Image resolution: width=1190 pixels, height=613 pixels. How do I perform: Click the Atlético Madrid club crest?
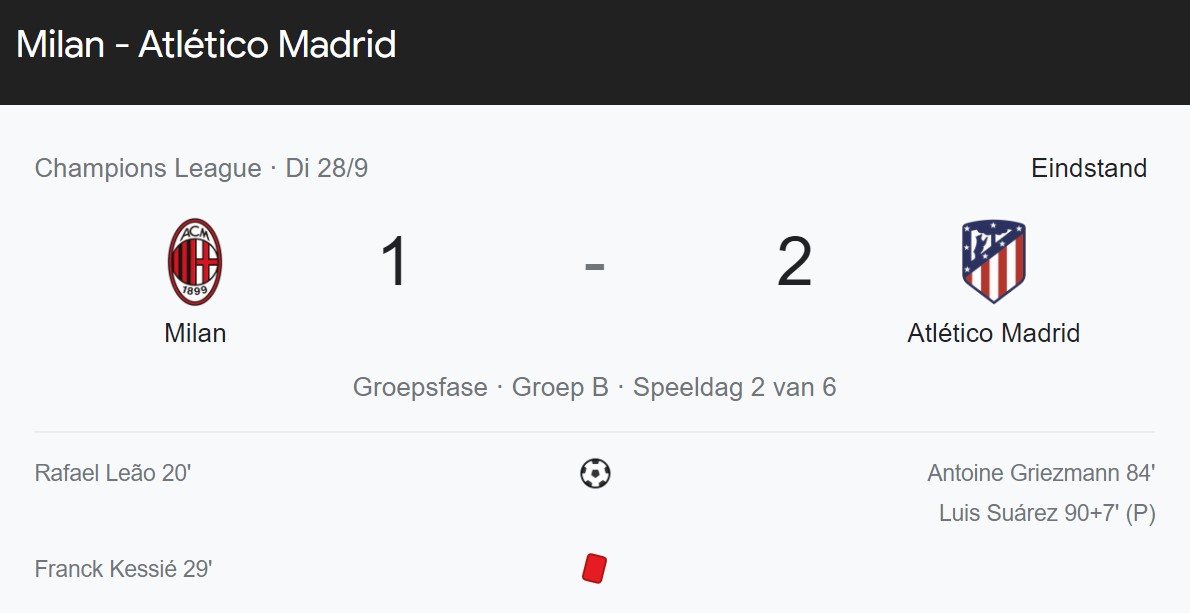point(993,262)
